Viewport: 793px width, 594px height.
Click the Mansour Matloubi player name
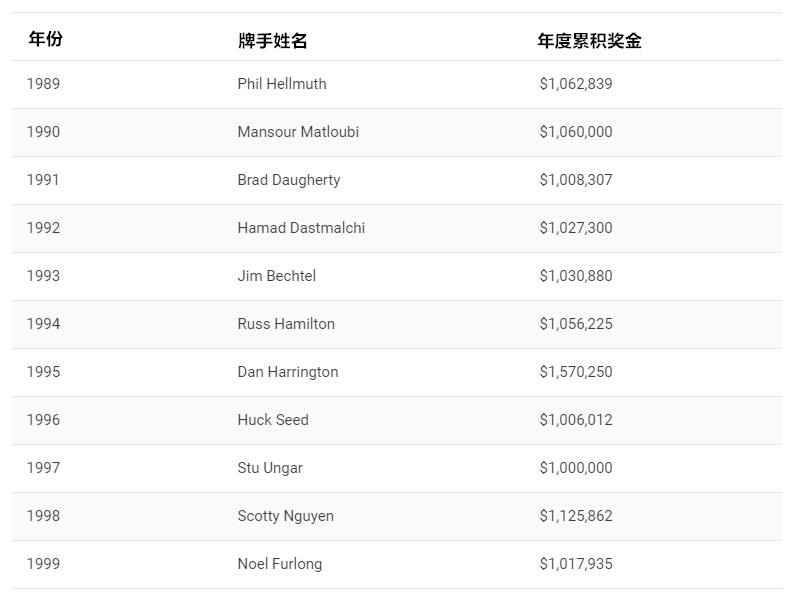298,132
